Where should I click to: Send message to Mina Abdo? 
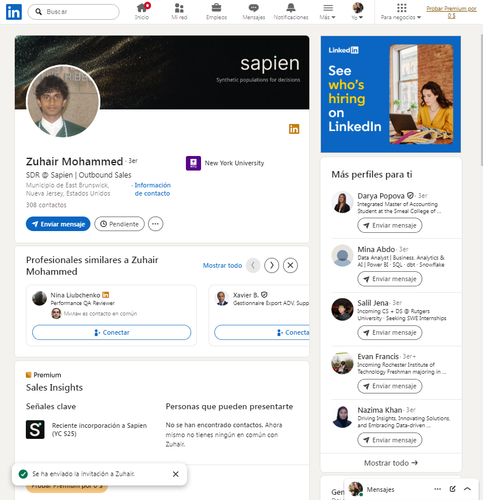pos(390,279)
